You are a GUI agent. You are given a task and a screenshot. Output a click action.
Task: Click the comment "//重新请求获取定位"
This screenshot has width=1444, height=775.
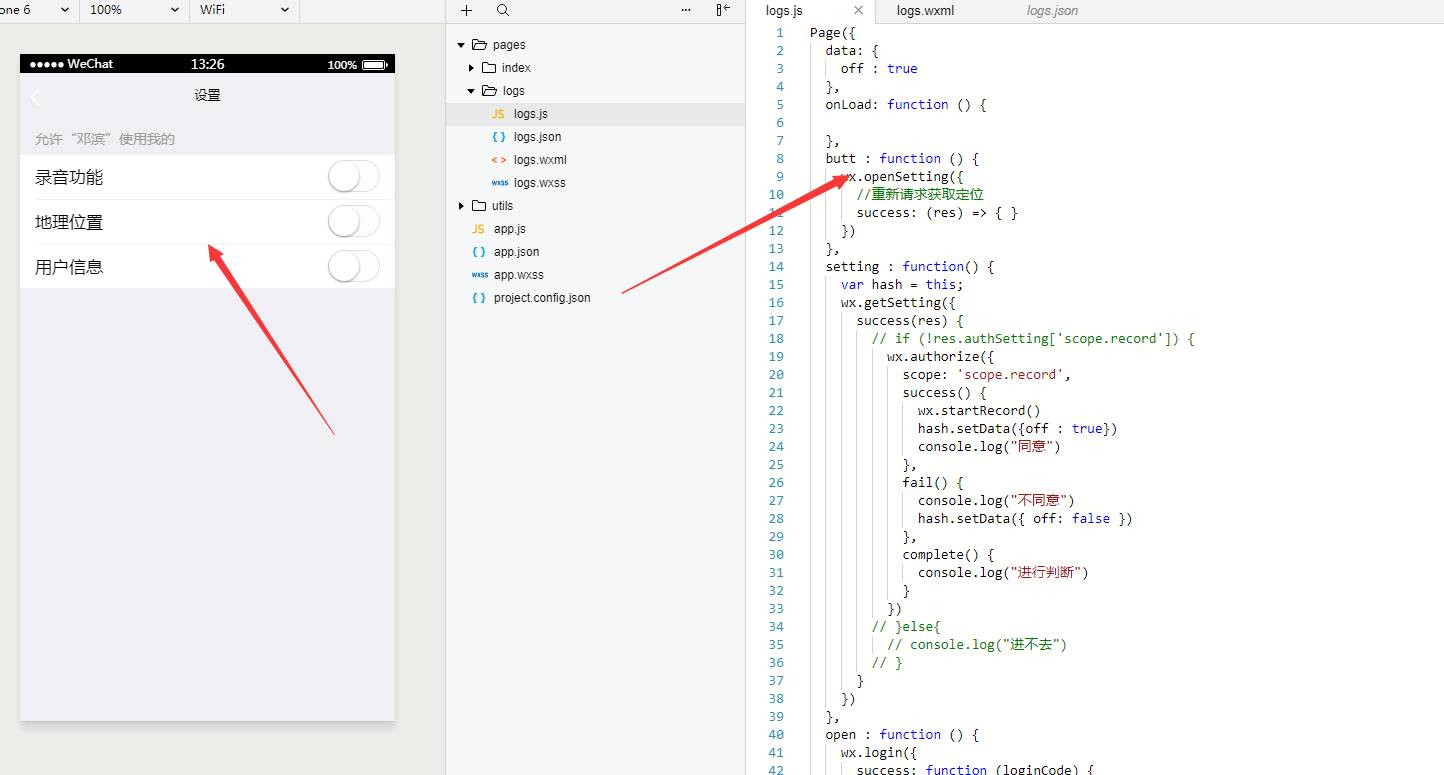click(x=920, y=195)
